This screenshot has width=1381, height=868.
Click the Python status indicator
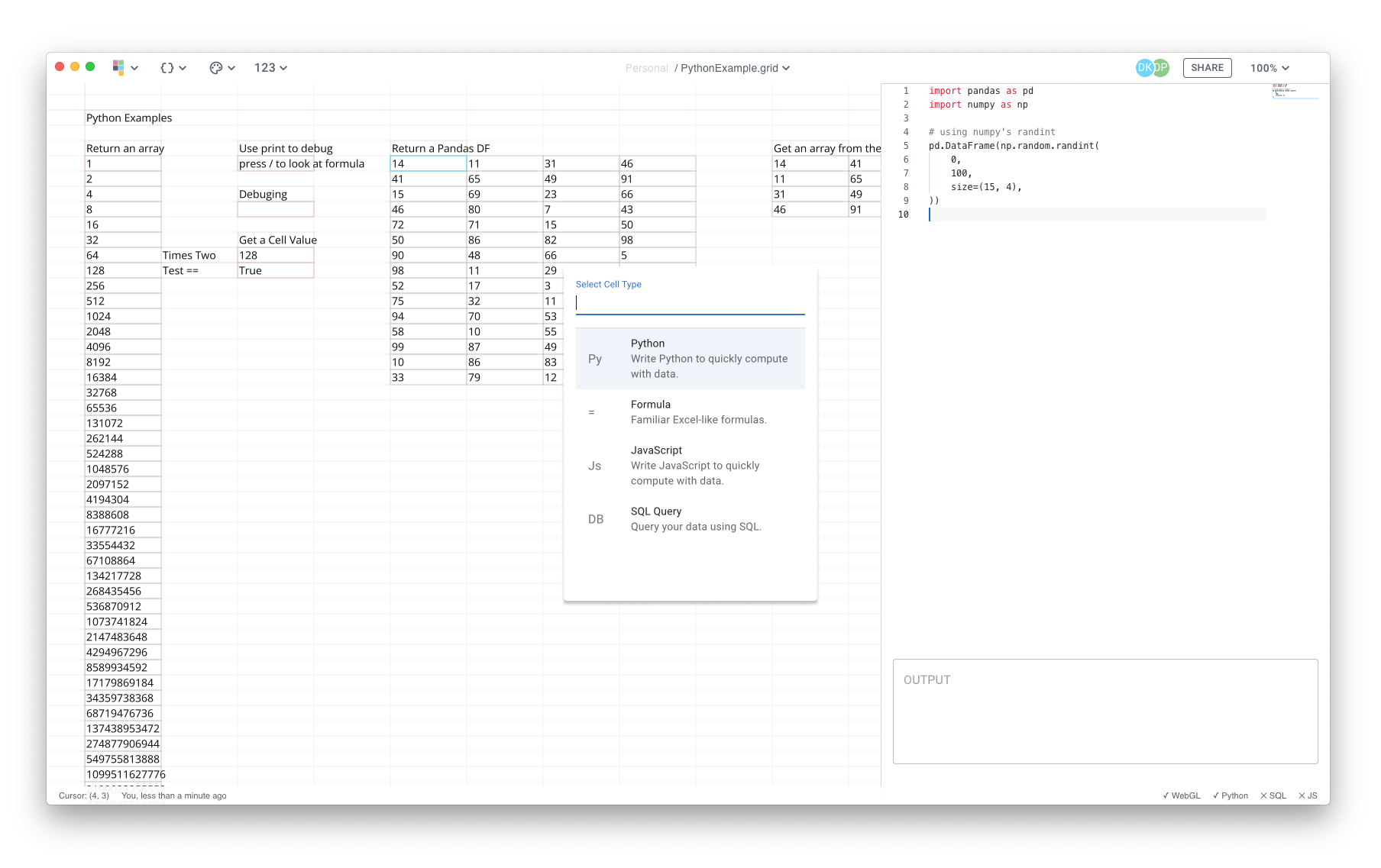click(x=1231, y=795)
